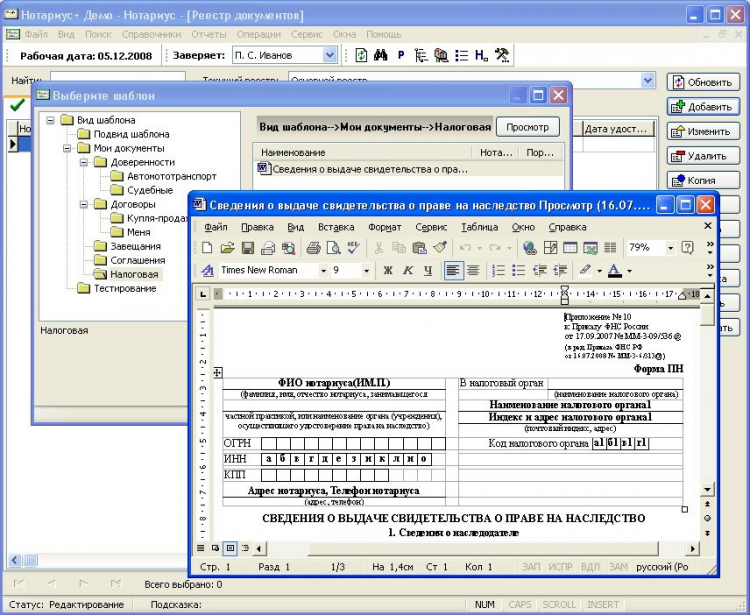Click the Word Help question icon
Screen dimensions: 750x615
(687, 248)
